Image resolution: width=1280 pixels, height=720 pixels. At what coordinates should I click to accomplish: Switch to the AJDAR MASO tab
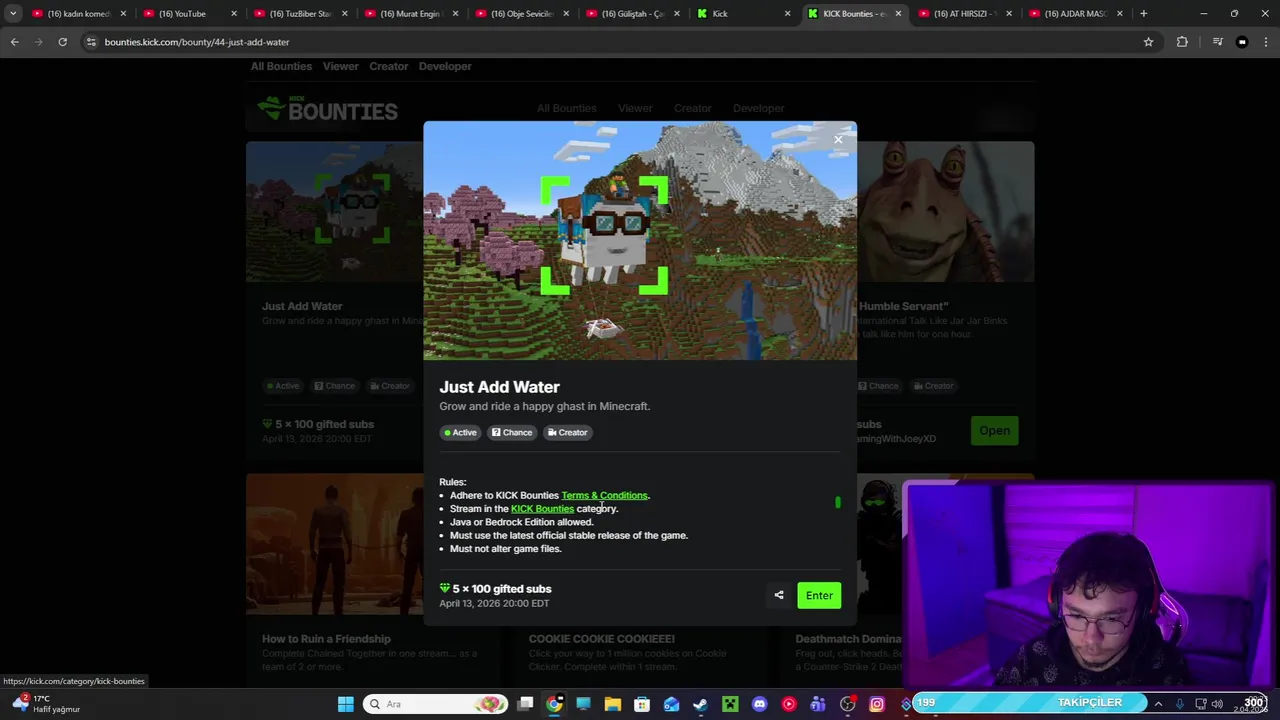point(1076,14)
